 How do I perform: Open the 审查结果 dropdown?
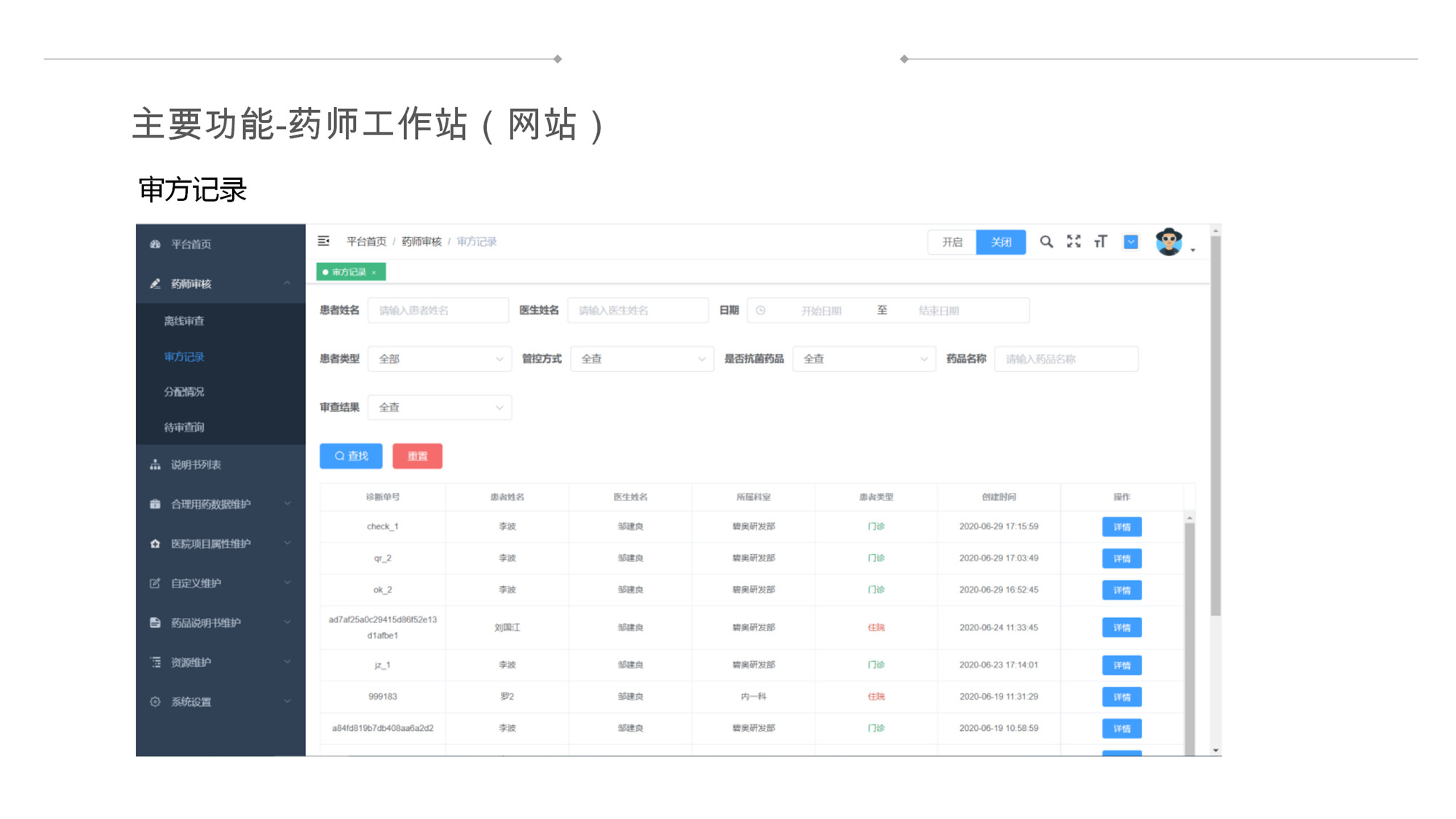point(440,408)
